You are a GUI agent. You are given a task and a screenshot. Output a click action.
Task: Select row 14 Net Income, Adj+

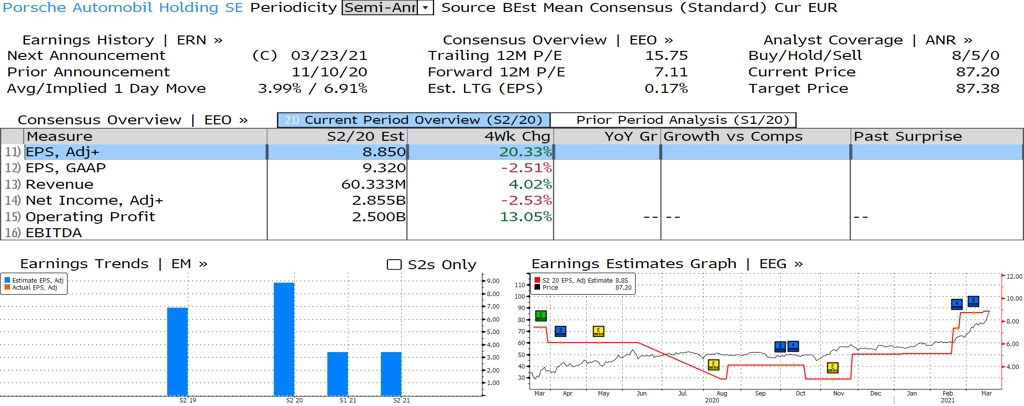512,200
